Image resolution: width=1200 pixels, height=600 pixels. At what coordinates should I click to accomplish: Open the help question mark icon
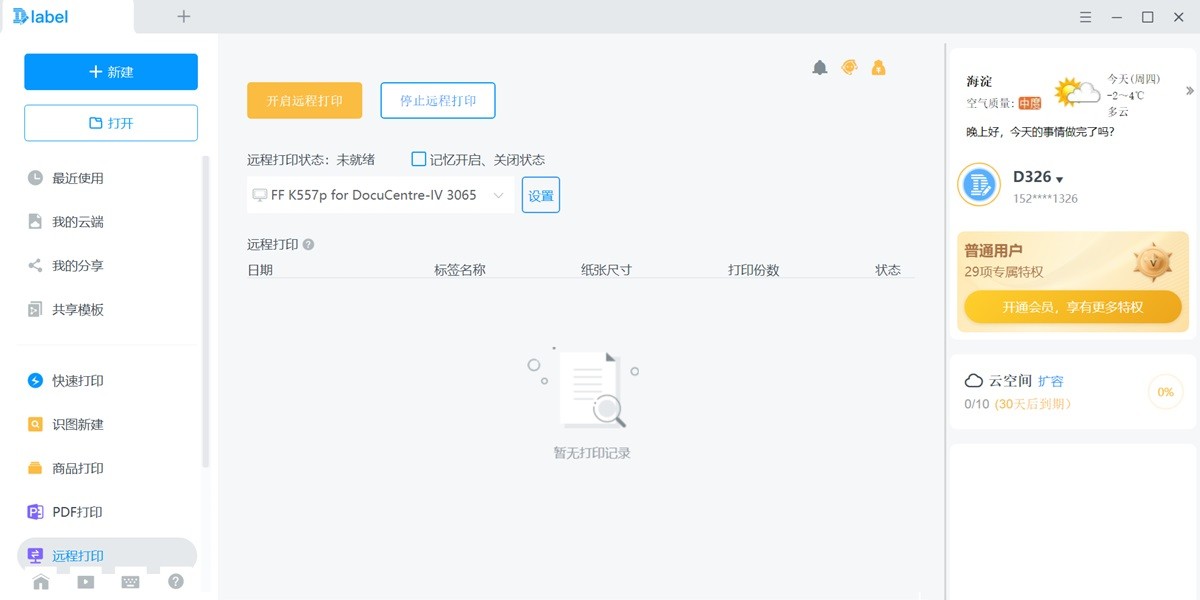(x=175, y=582)
